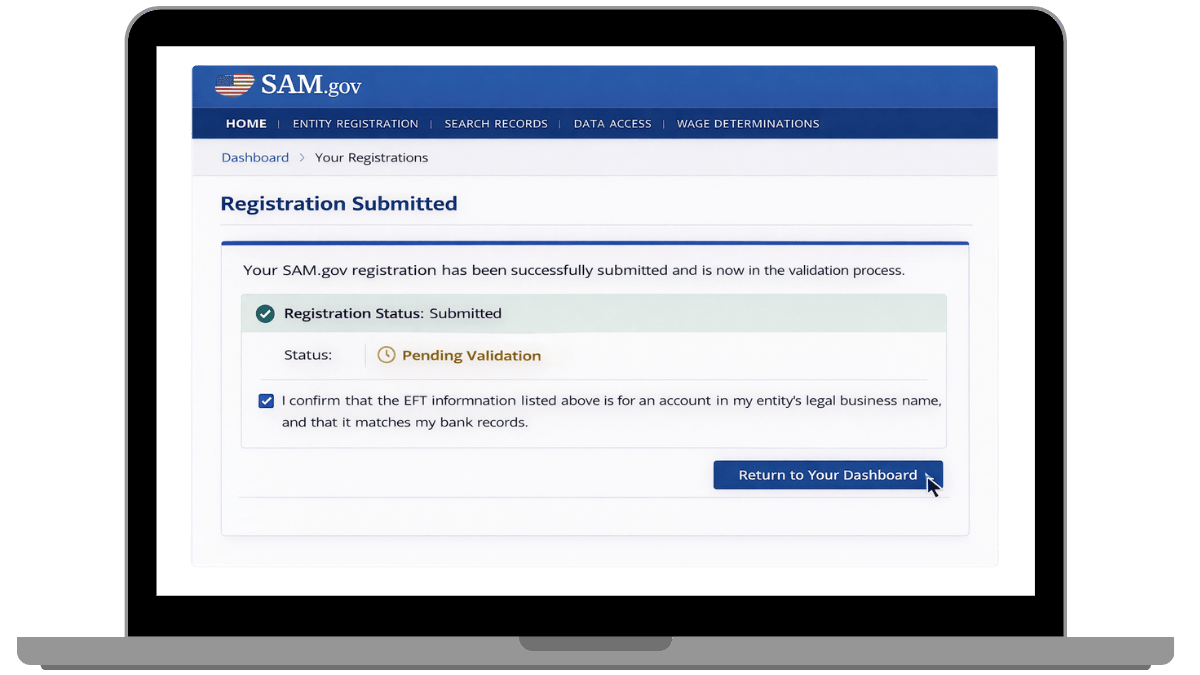The image size is (1200, 675).
Task: Follow the Dashboard breadcrumb link
Action: click(255, 157)
